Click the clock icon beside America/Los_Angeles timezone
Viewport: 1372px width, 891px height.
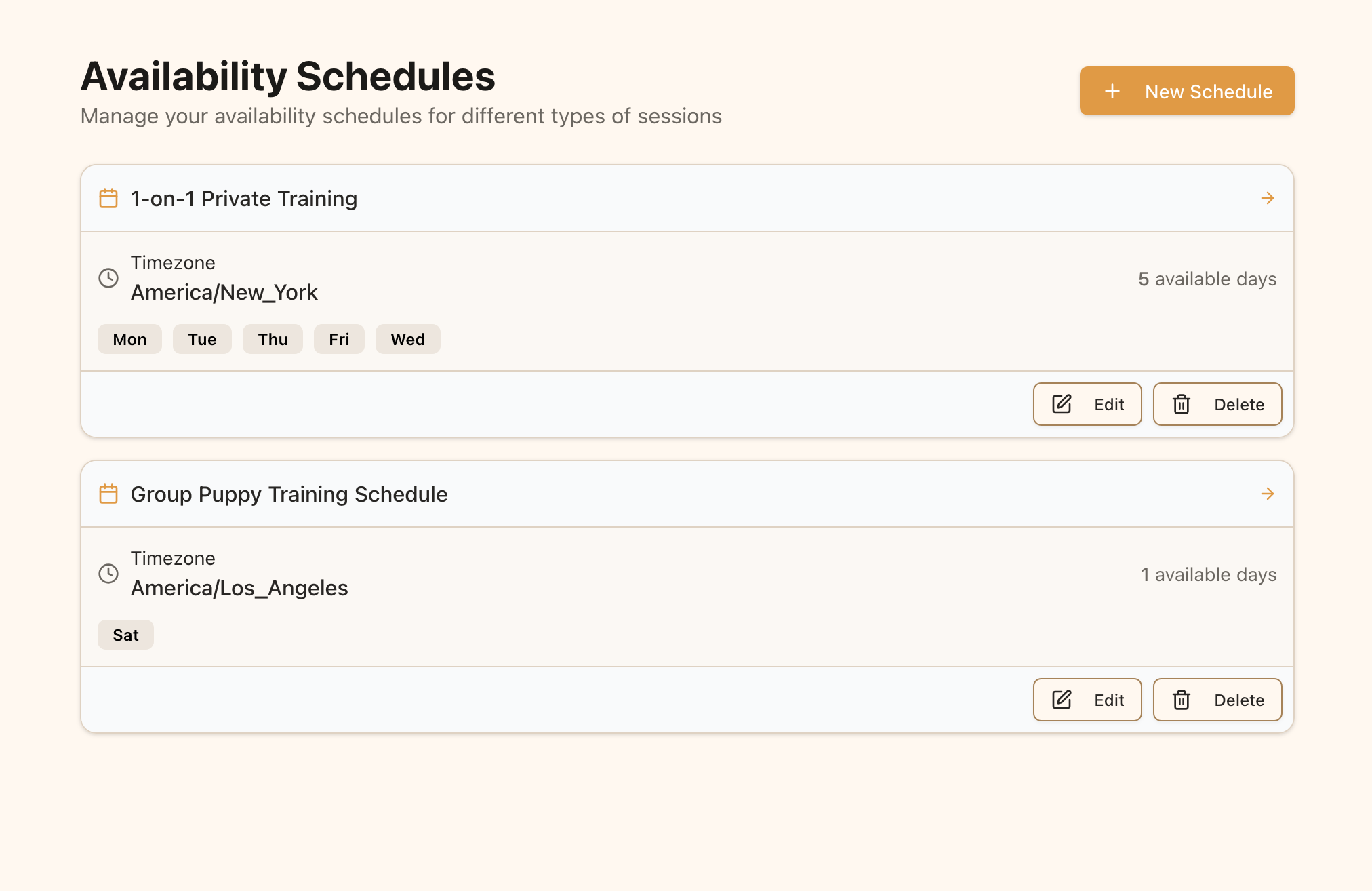pos(108,574)
